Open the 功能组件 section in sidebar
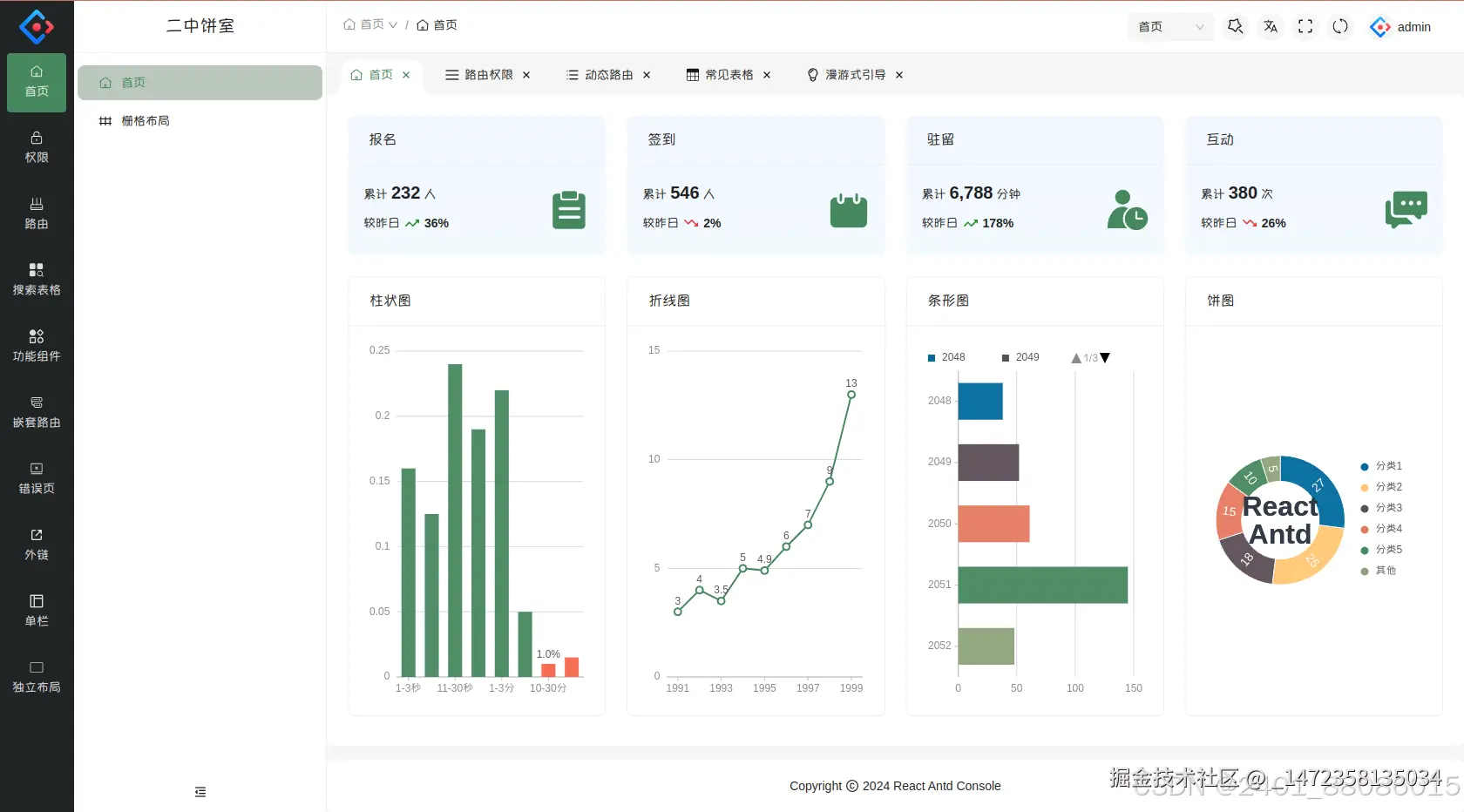Viewport: 1464px width, 812px height. click(37, 346)
